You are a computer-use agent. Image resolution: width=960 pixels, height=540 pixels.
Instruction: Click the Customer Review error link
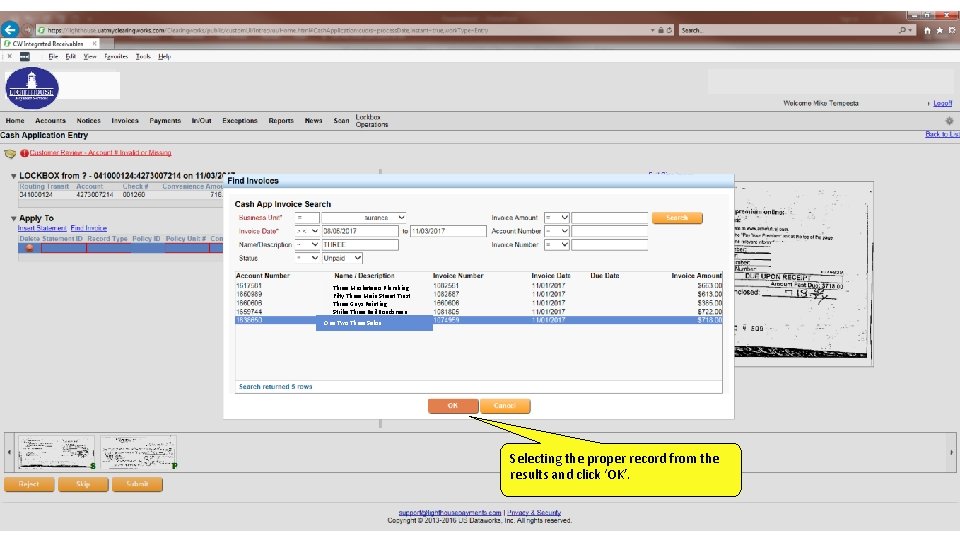point(100,153)
